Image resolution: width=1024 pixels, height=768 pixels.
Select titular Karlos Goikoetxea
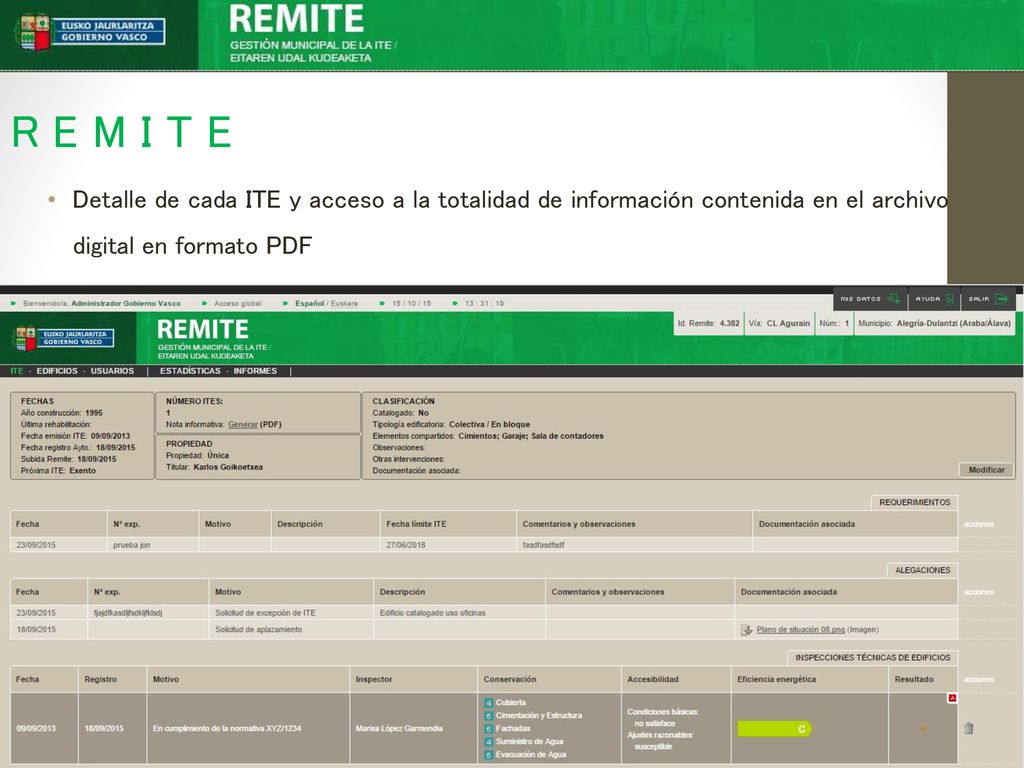(x=228, y=467)
